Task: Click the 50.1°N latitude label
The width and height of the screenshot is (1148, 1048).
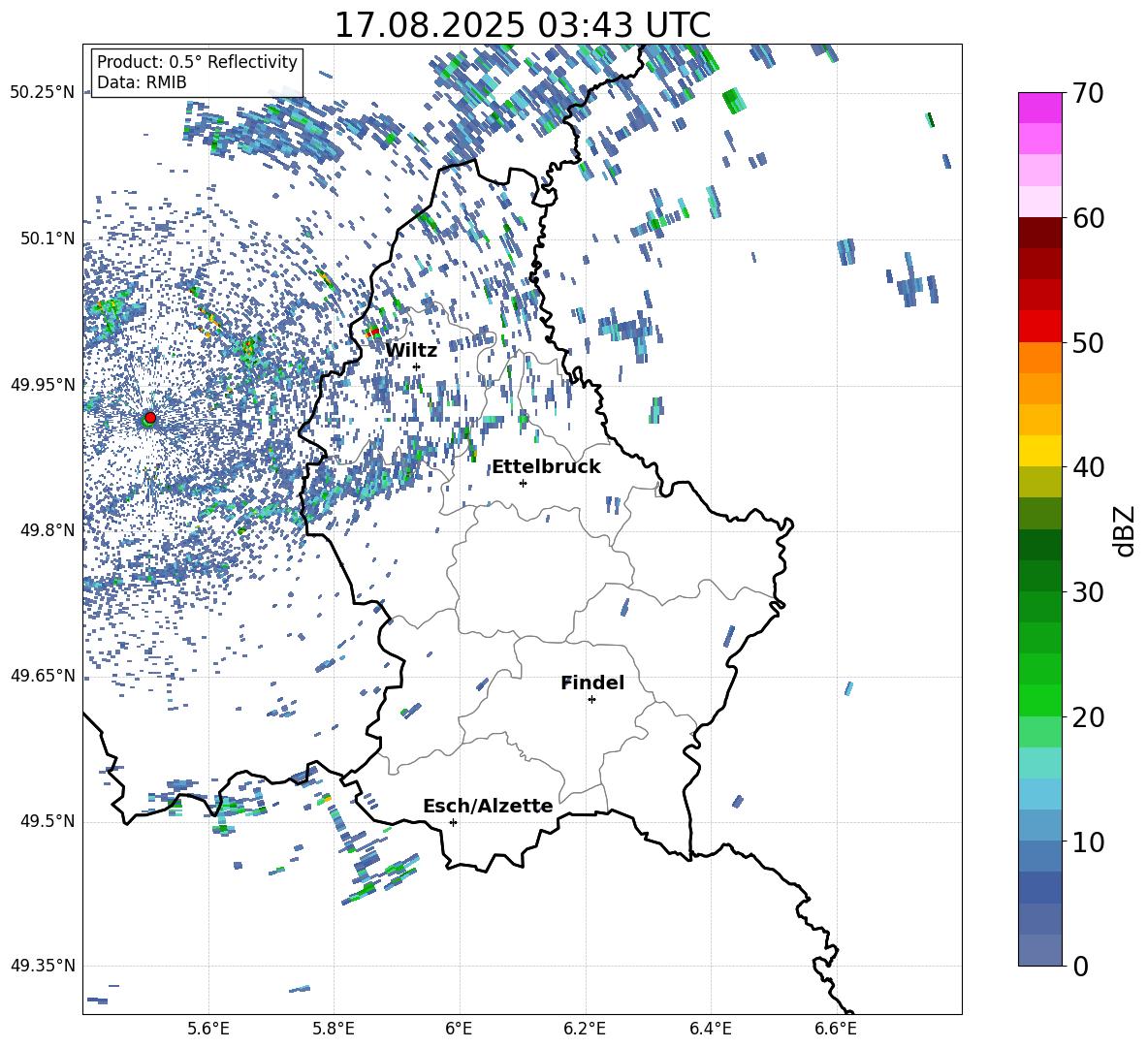Action: pos(47,238)
